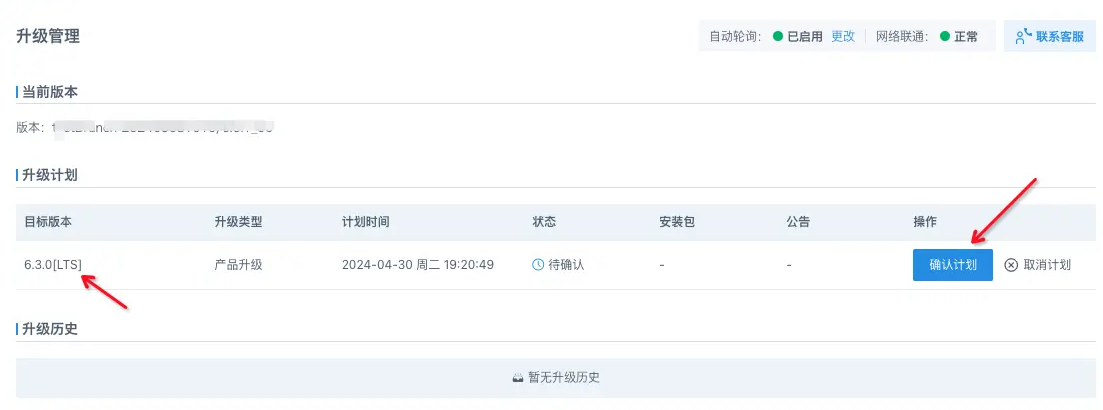This screenshot has width=1103, height=410.
Task: Click the 状态 column header
Action: (x=544, y=222)
